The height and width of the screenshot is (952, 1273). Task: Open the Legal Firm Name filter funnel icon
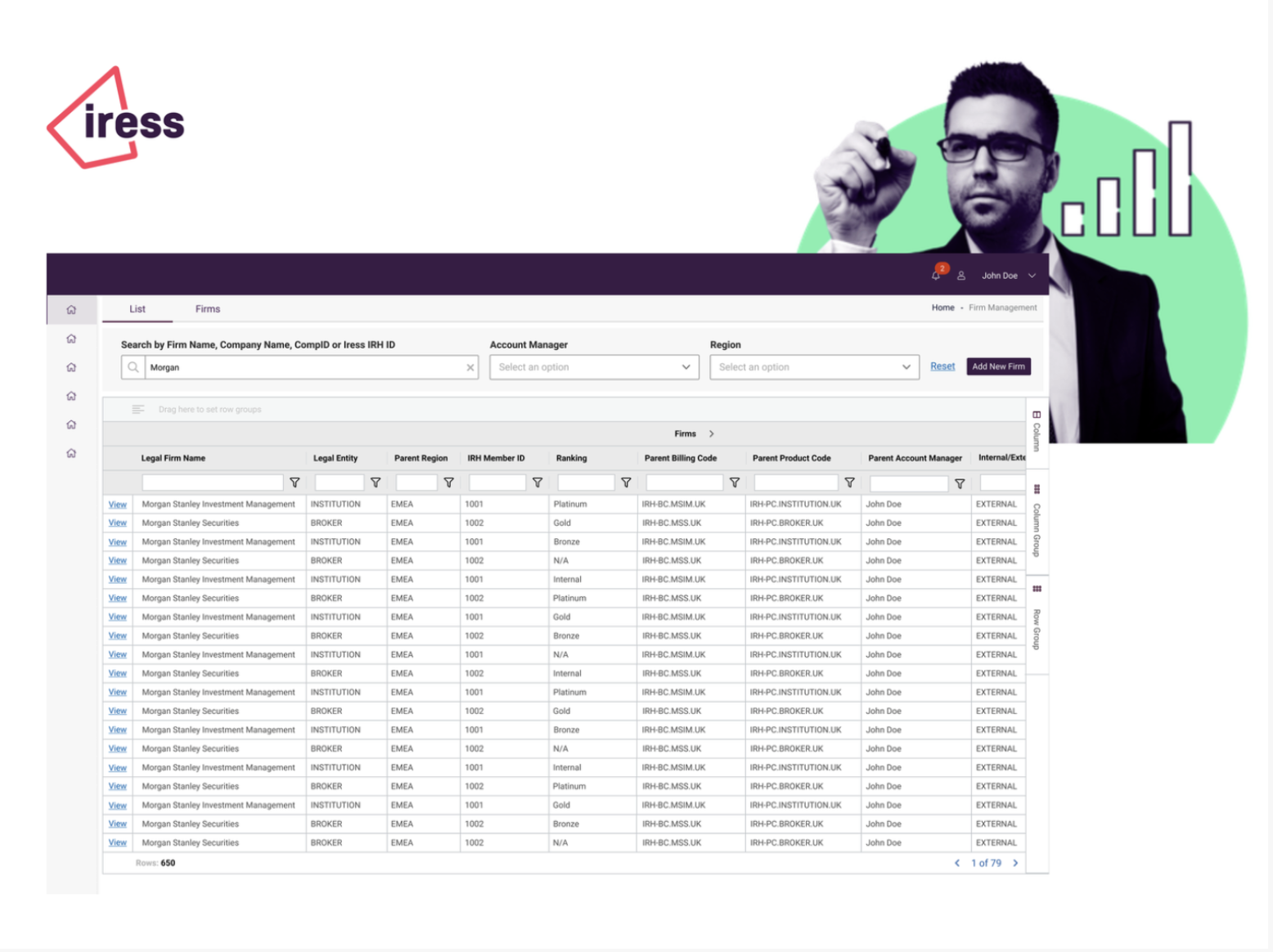pyautogui.click(x=295, y=483)
